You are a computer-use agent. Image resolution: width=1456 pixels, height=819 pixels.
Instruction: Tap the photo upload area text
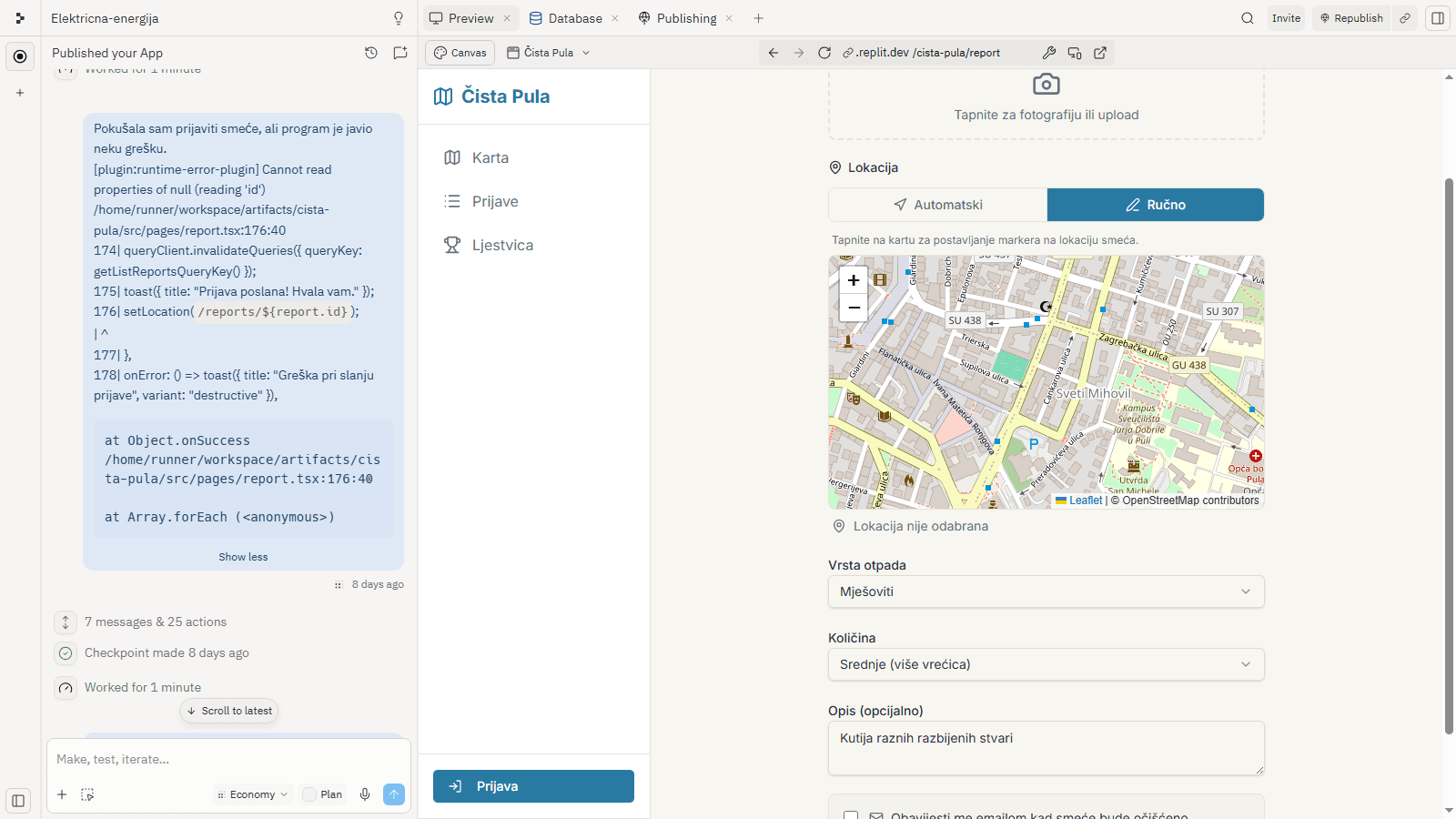coord(1046,115)
